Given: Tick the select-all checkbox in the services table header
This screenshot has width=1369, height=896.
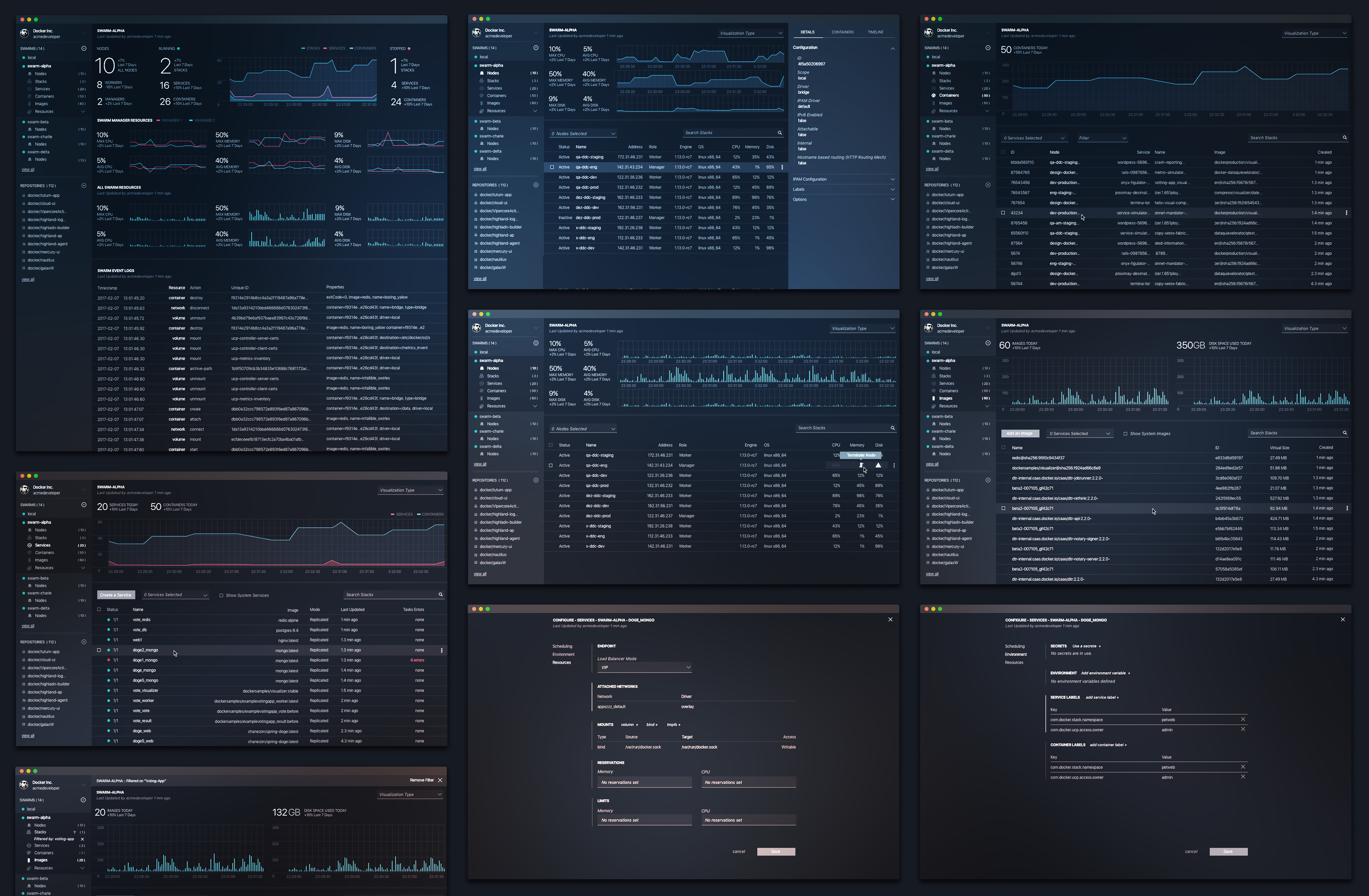Looking at the screenshot, I should [99, 610].
